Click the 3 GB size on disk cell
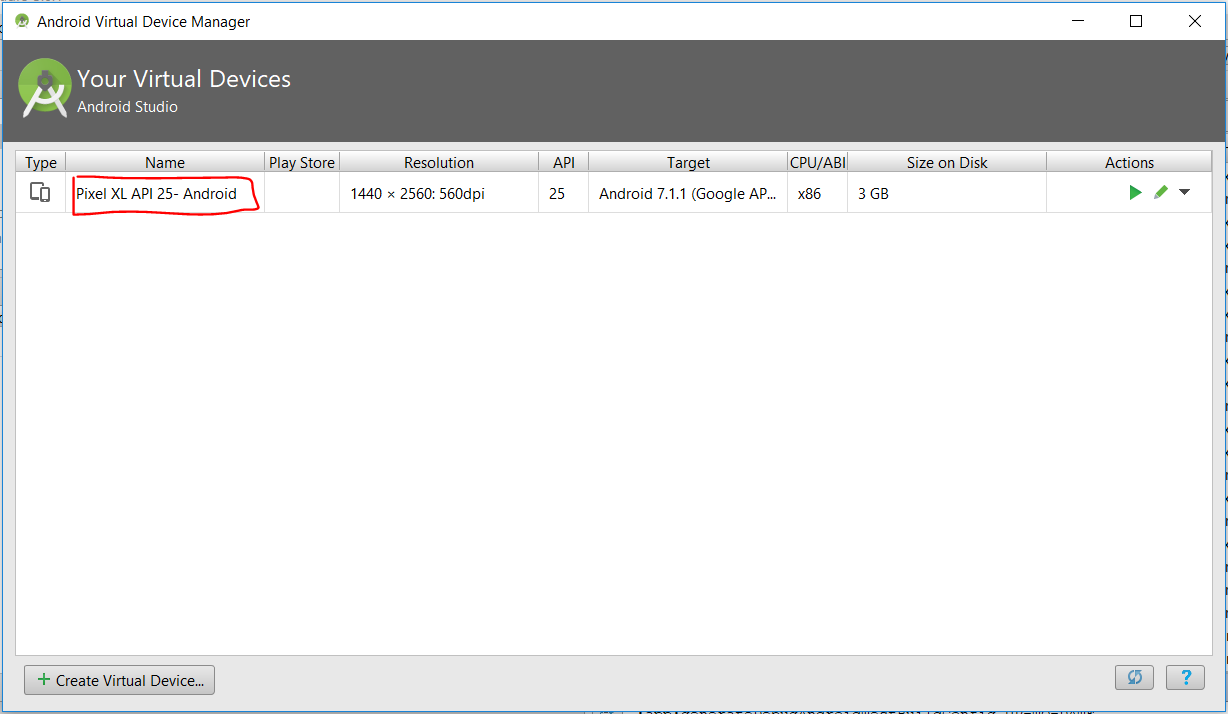Viewport: 1228px width, 714px height. [946, 193]
